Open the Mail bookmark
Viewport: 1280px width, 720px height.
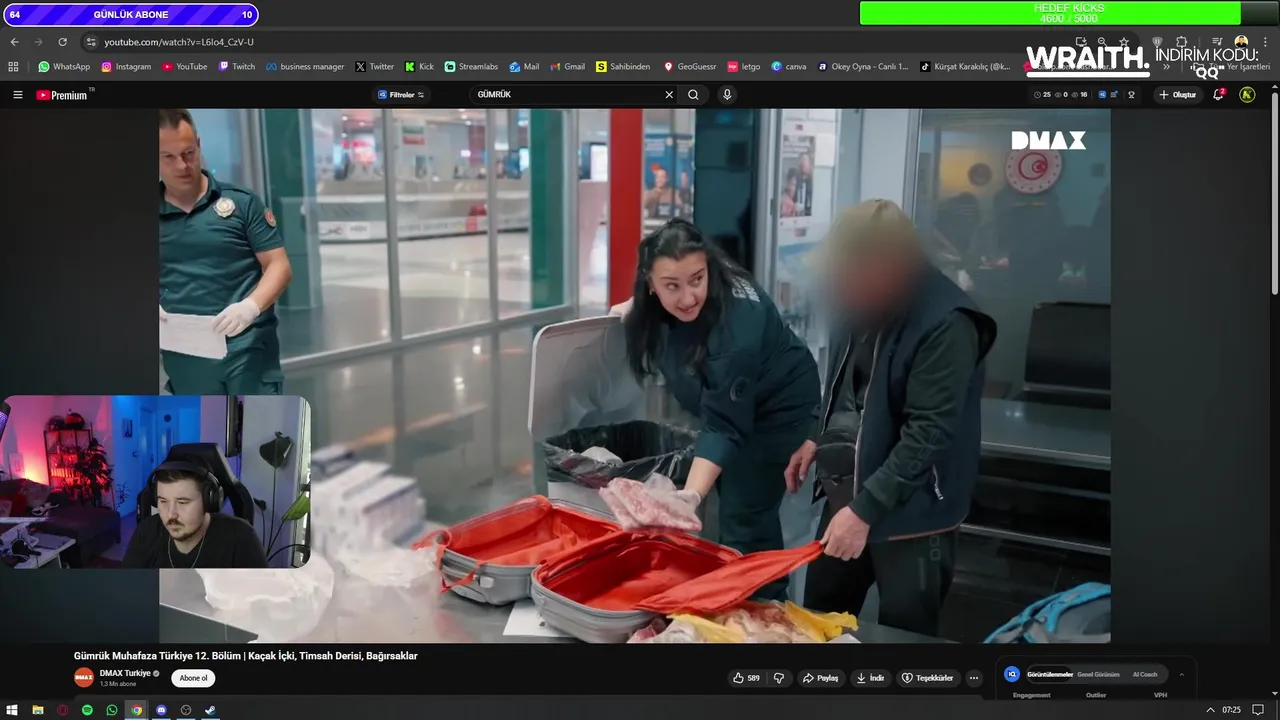(x=524, y=67)
